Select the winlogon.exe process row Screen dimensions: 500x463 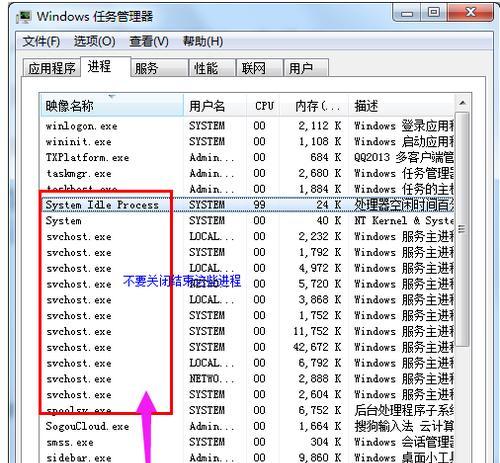tap(247, 126)
